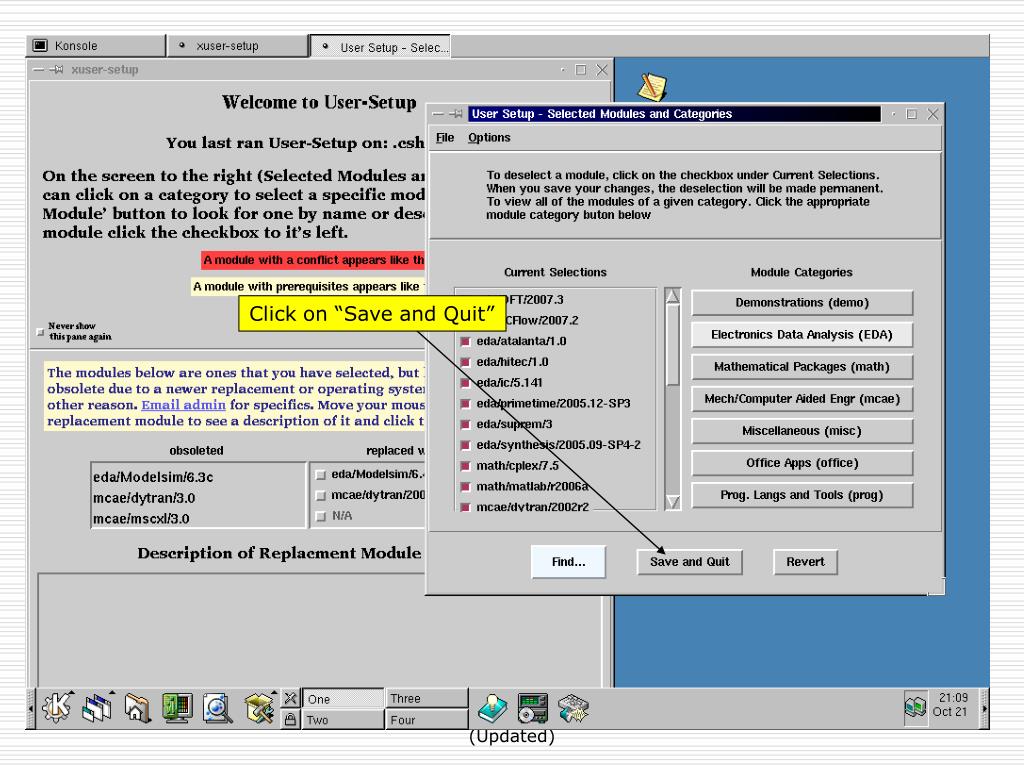Screen dimensions: 1024x768
Task: Click the Description of Replacement Module text area
Action: click(x=320, y=630)
